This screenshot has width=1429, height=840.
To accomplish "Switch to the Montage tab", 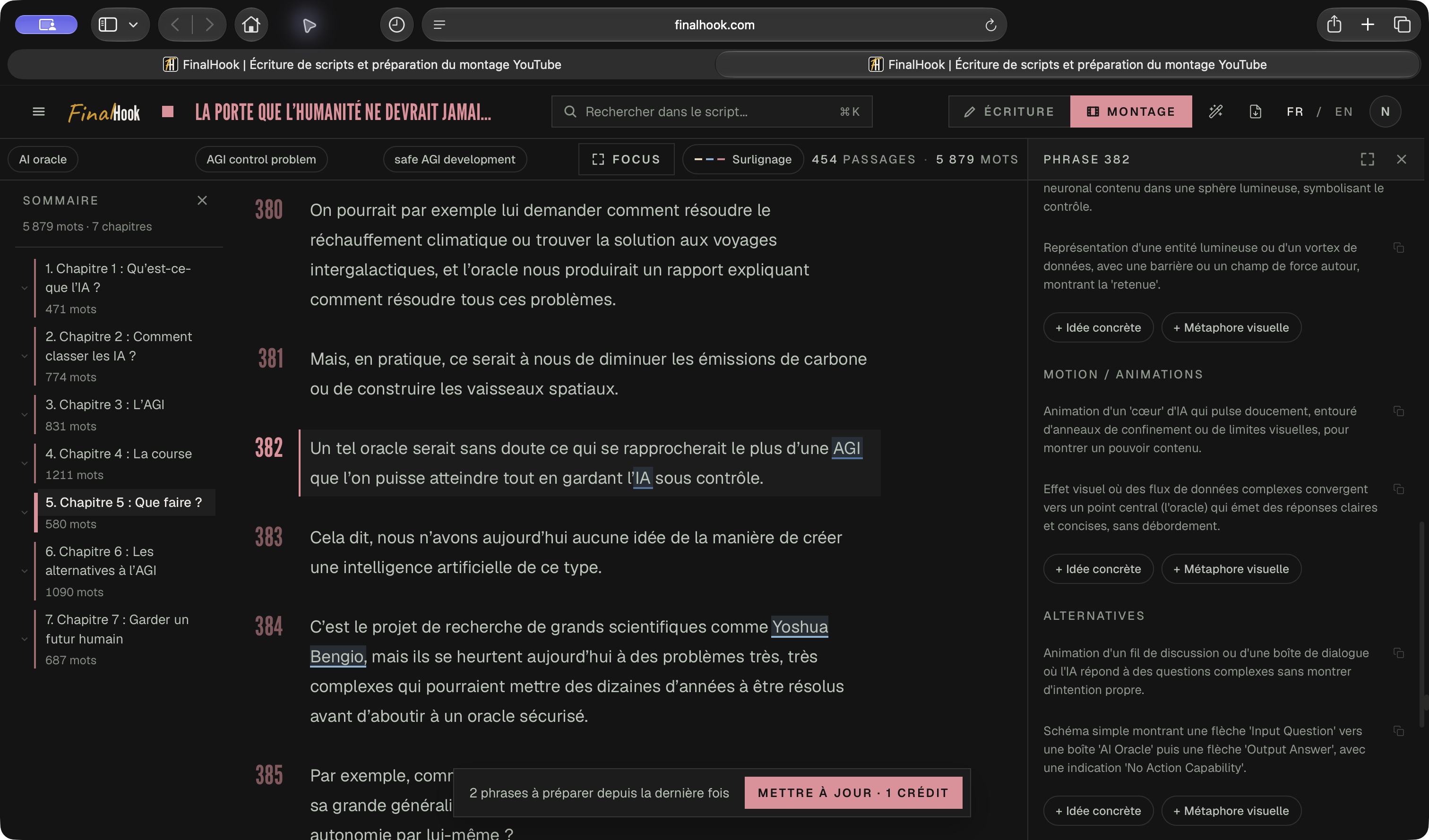I will click(1131, 111).
